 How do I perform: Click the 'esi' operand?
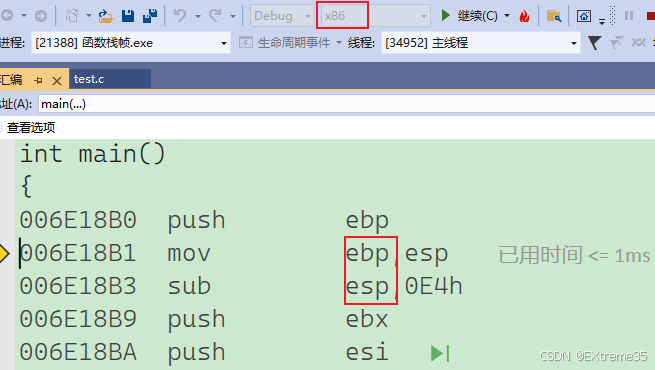pyautogui.click(x=367, y=352)
